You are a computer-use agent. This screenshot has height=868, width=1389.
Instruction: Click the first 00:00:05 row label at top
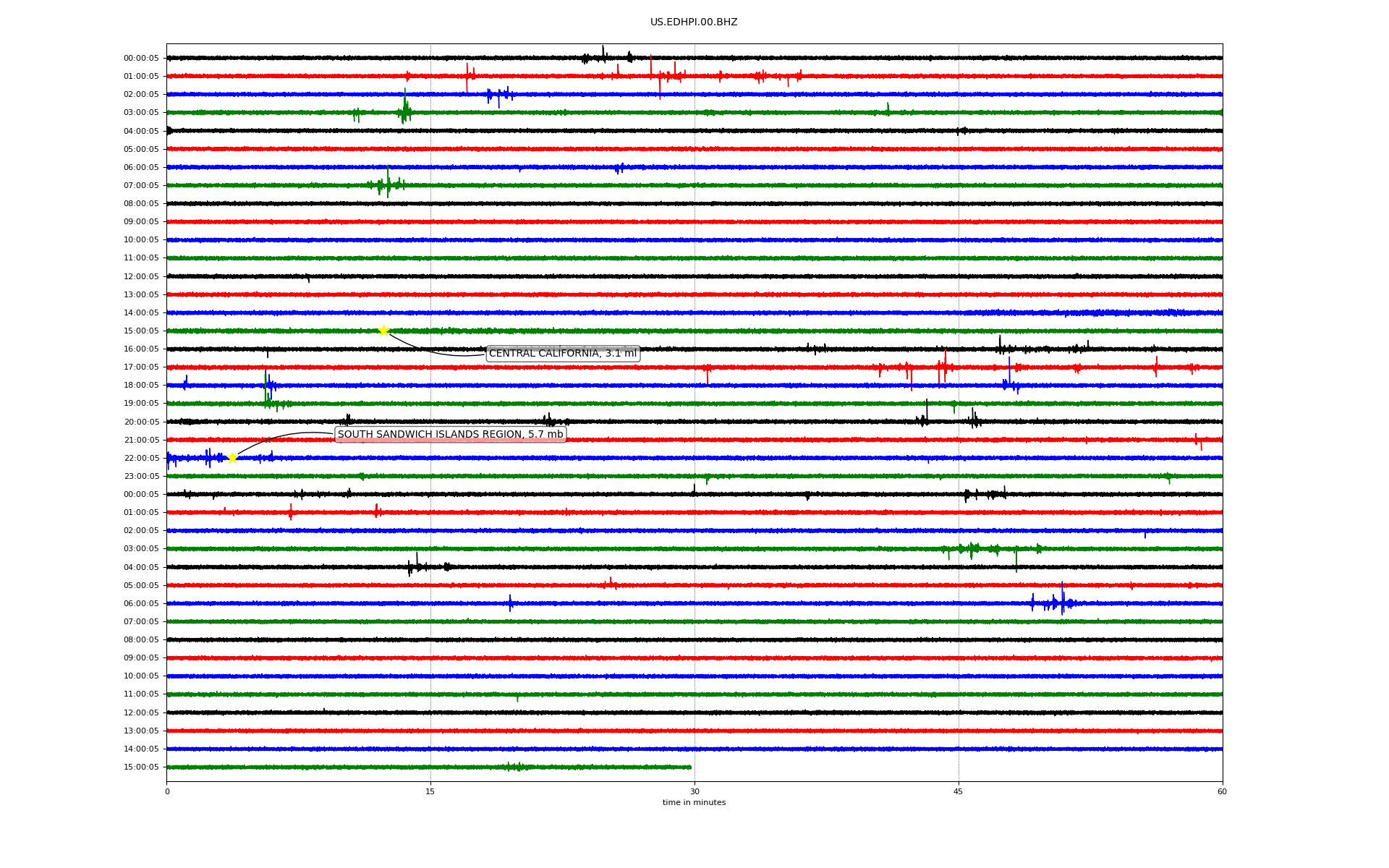point(141,58)
